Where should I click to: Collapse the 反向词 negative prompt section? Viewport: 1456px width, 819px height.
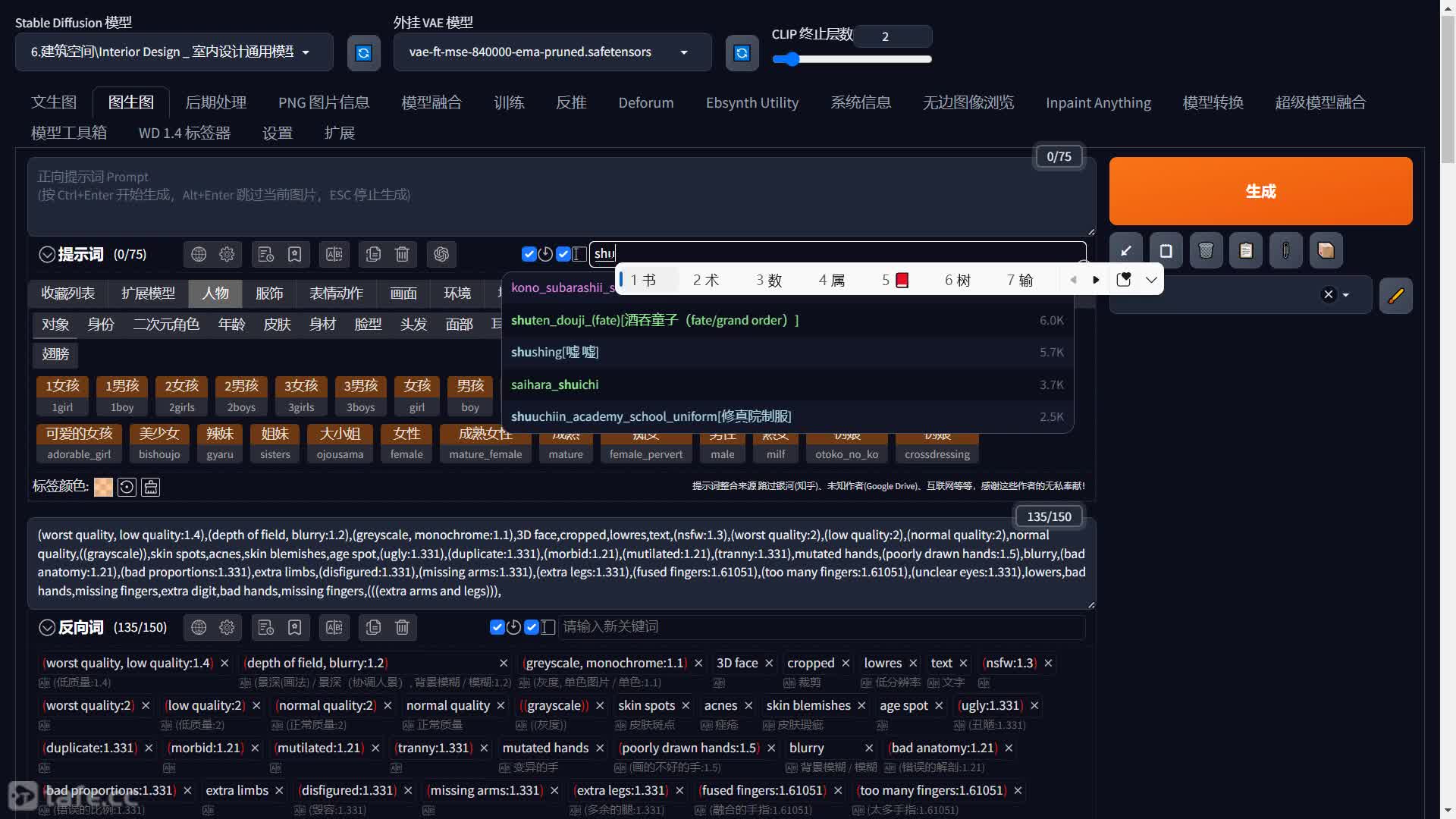pyautogui.click(x=47, y=628)
